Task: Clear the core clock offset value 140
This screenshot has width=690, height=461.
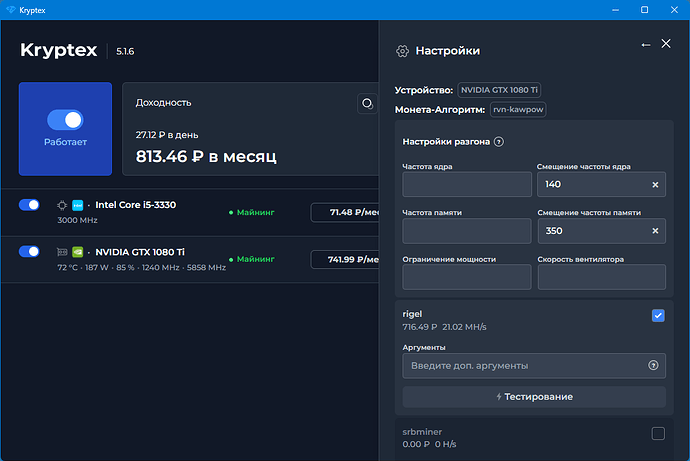Action: [655, 185]
